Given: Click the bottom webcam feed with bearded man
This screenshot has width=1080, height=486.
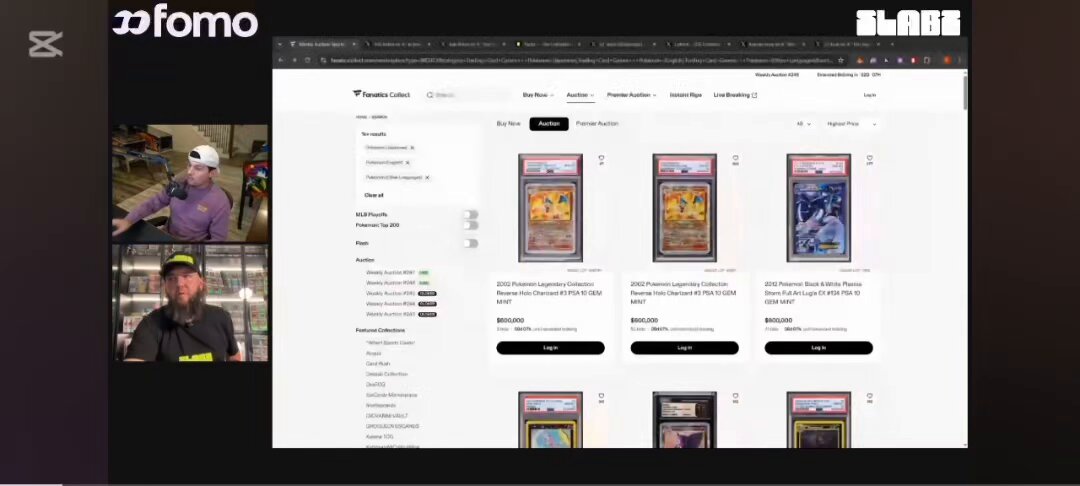Looking at the screenshot, I should pyautogui.click(x=190, y=303).
